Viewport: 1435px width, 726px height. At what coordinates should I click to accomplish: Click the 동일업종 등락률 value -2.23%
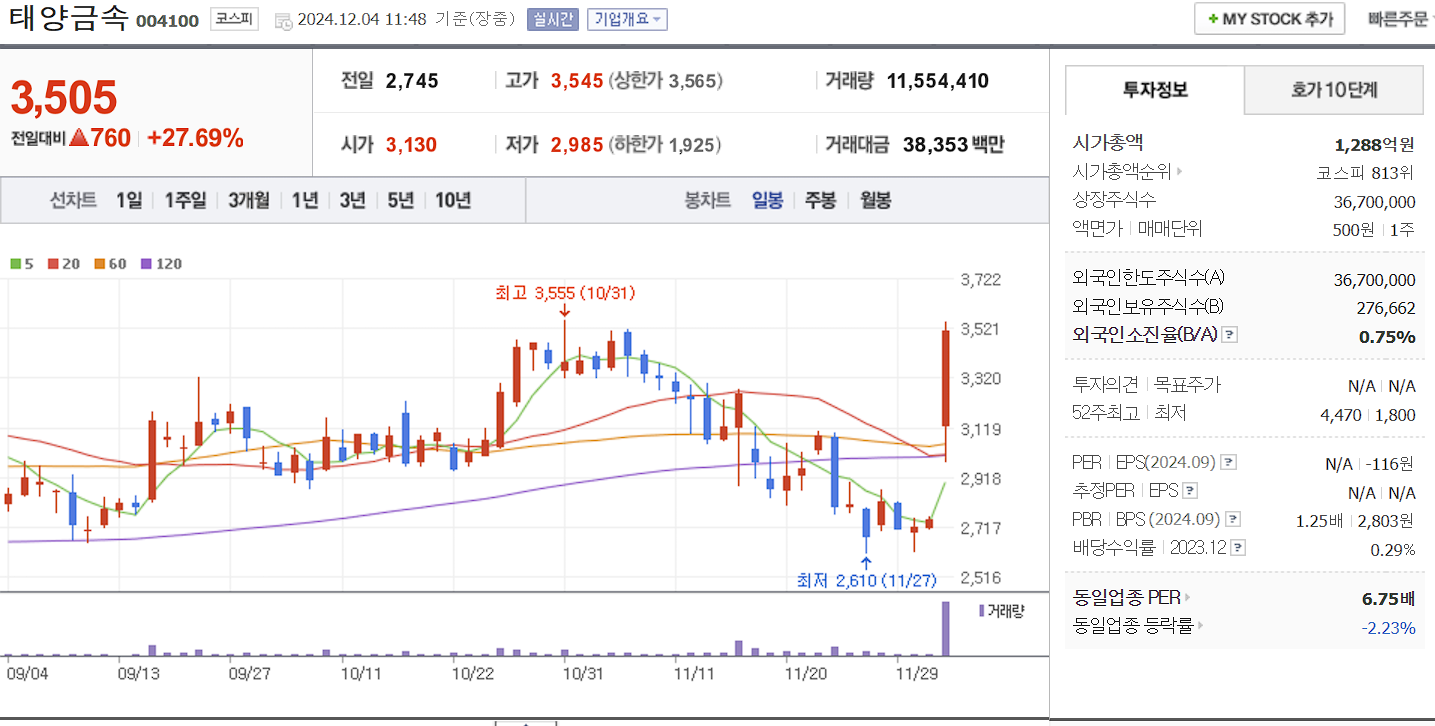tap(1388, 628)
